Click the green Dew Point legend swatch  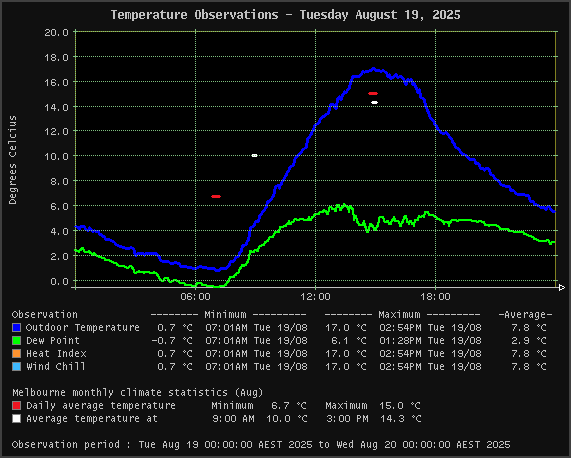[x=16, y=341]
